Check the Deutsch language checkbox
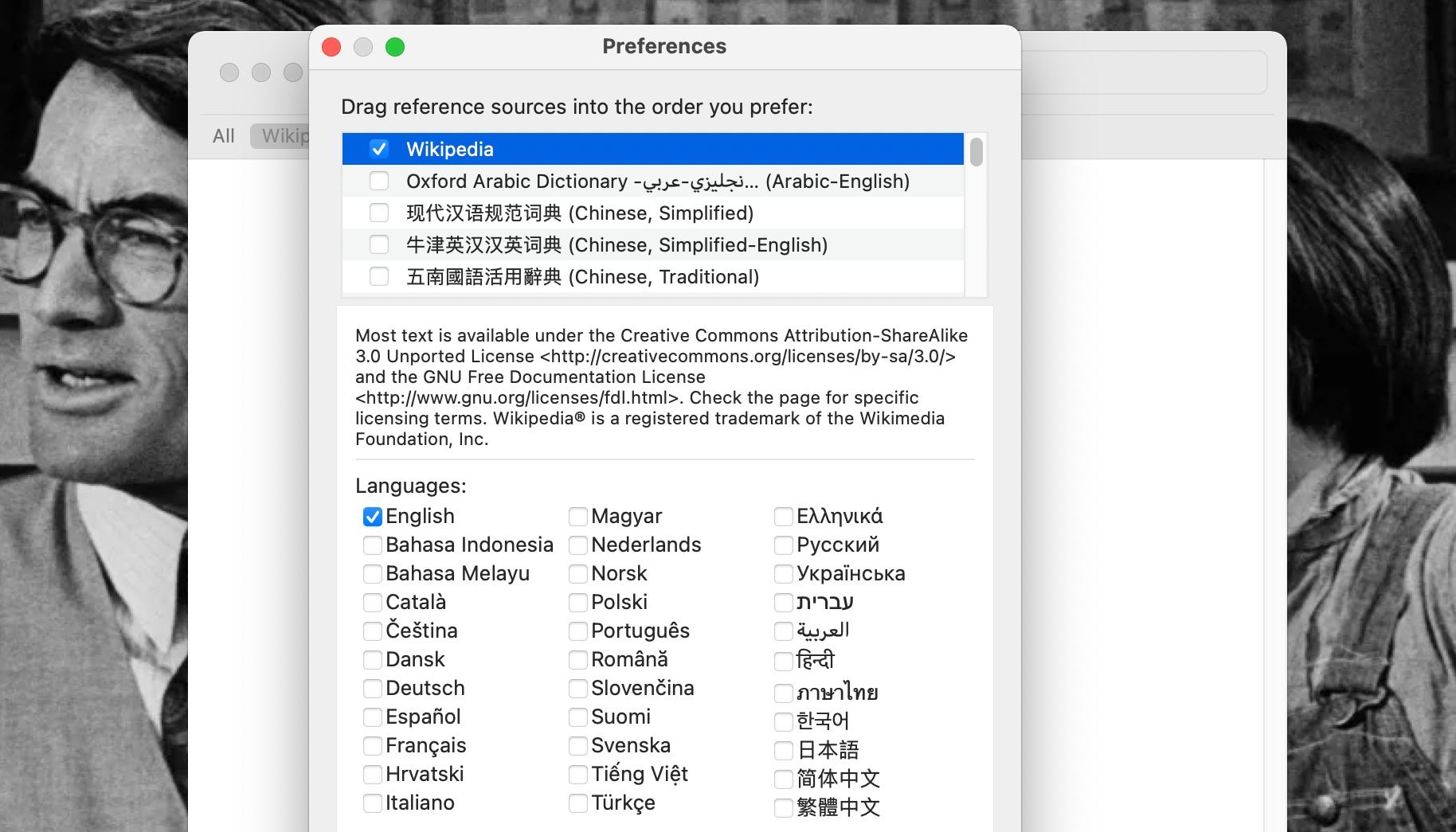 [x=373, y=689]
